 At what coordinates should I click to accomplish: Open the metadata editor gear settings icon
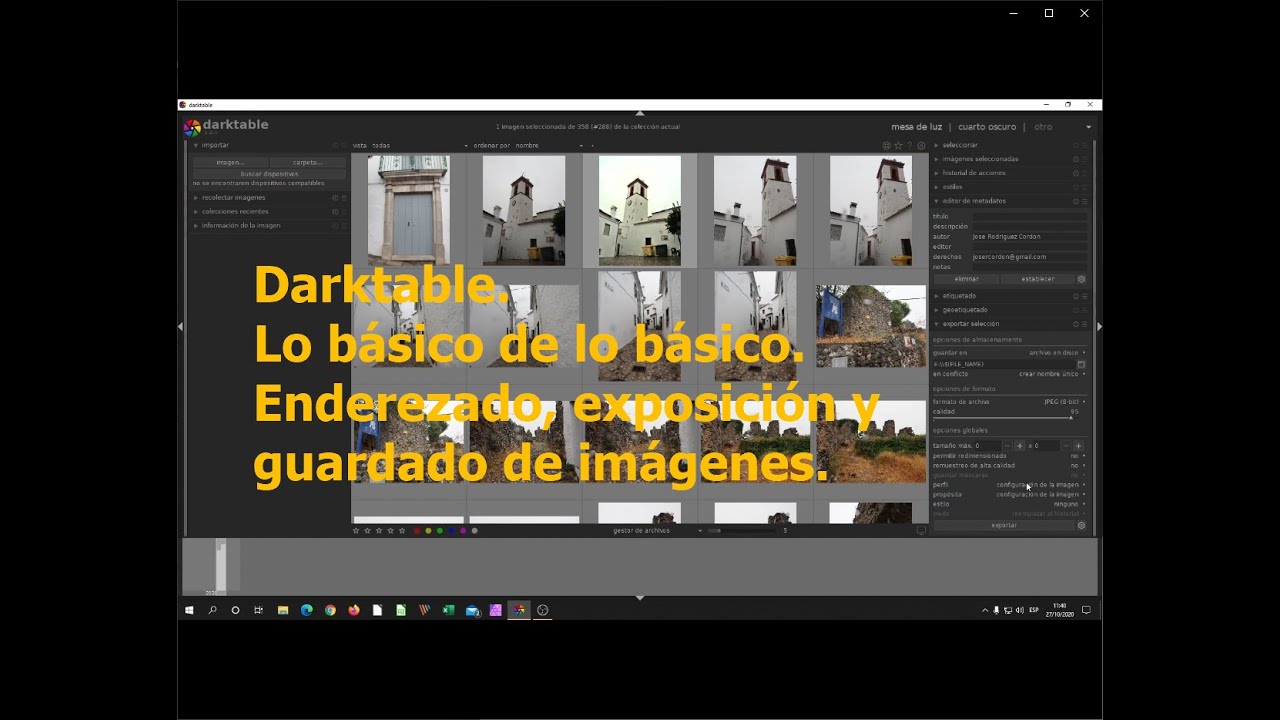click(1081, 279)
